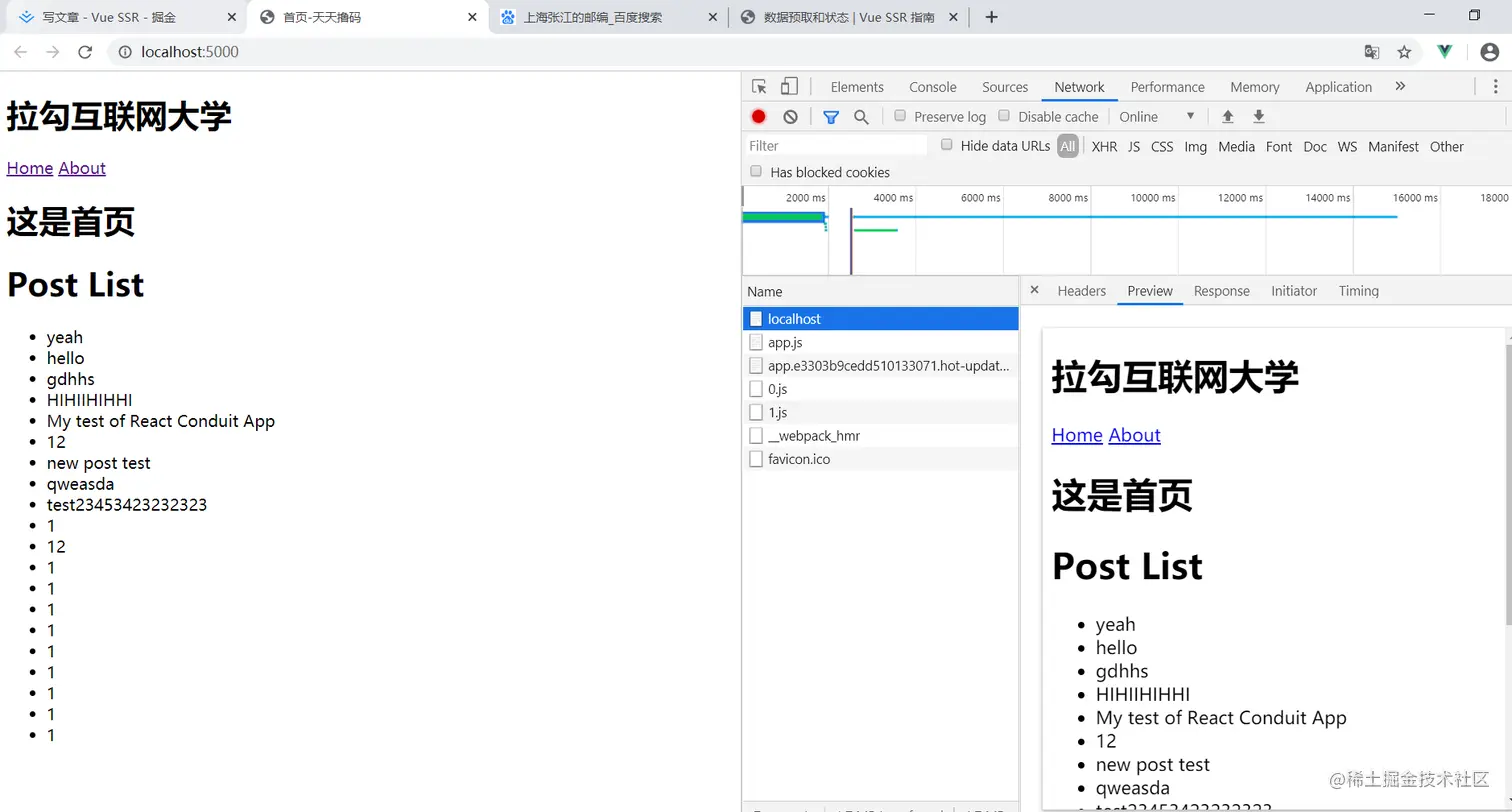Close the 数据预取和状态 Vue SSR tab
The image size is (1512, 812).
click(x=952, y=17)
